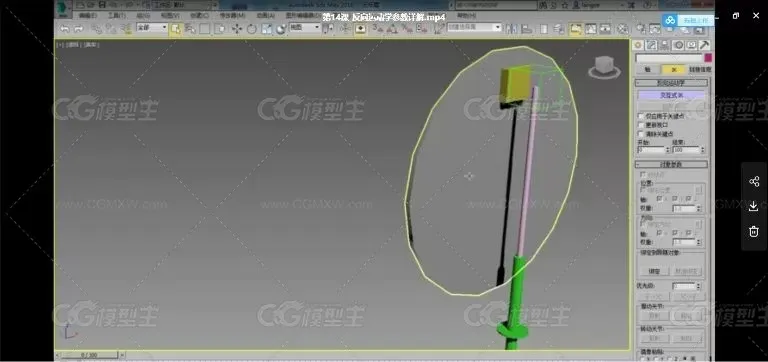Activate the Select Object tool

tap(175, 29)
